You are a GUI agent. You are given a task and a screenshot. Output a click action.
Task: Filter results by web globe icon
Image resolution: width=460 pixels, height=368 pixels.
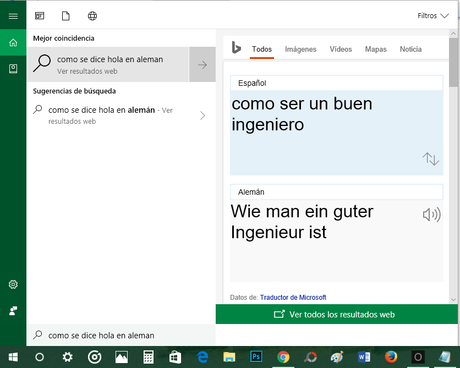pyautogui.click(x=92, y=16)
